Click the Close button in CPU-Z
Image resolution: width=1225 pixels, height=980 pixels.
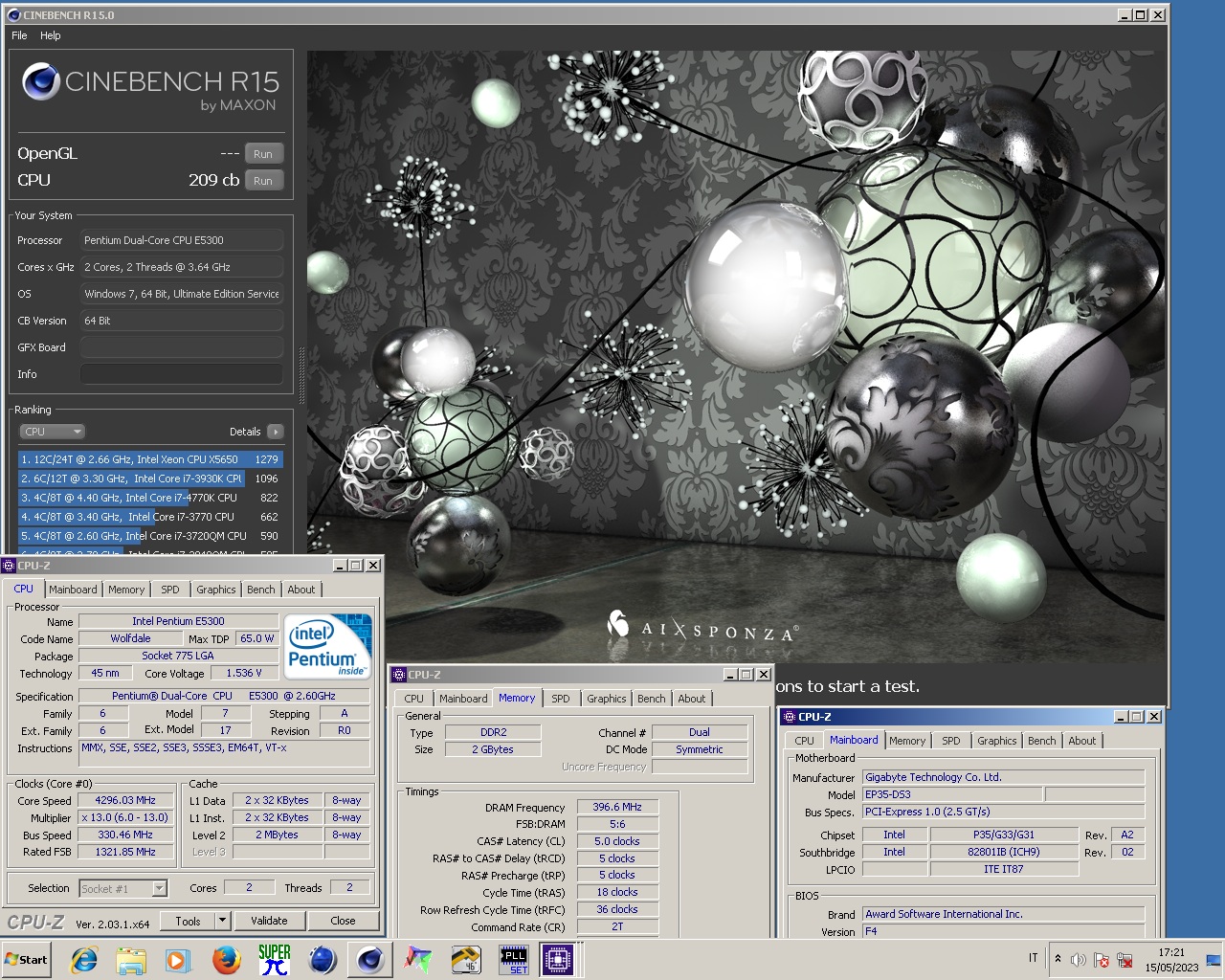(x=343, y=921)
